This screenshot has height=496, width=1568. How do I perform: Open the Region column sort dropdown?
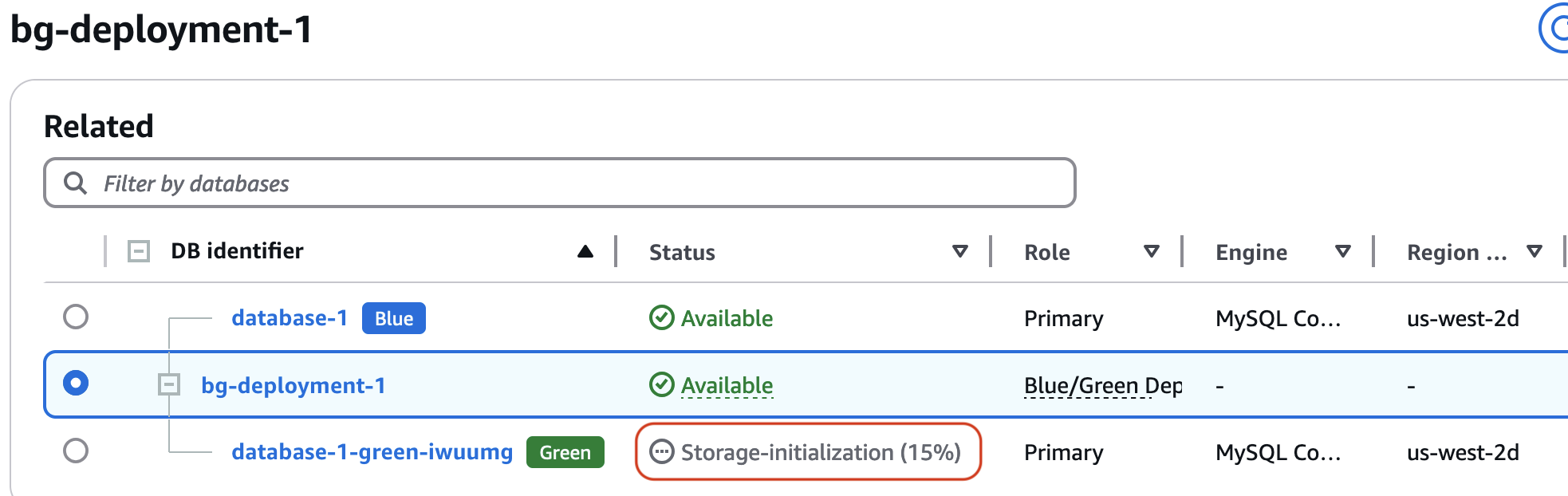(x=1534, y=252)
